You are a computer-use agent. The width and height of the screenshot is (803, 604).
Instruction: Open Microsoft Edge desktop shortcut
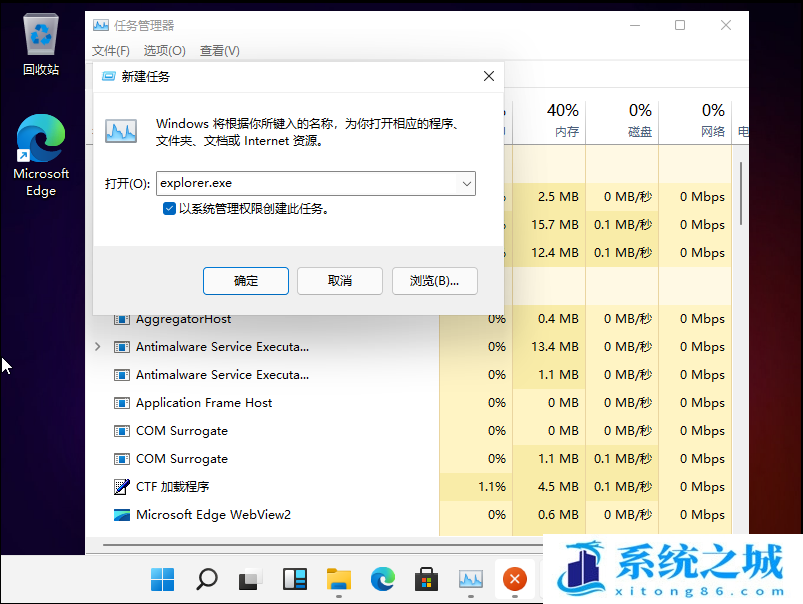[x=41, y=156]
